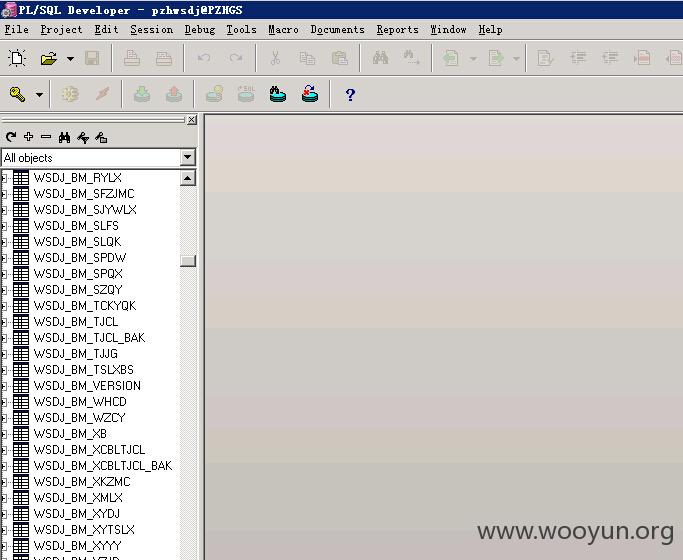The height and width of the screenshot is (560, 683).
Task: Click the Refresh icon in object browser
Action: click(11, 137)
